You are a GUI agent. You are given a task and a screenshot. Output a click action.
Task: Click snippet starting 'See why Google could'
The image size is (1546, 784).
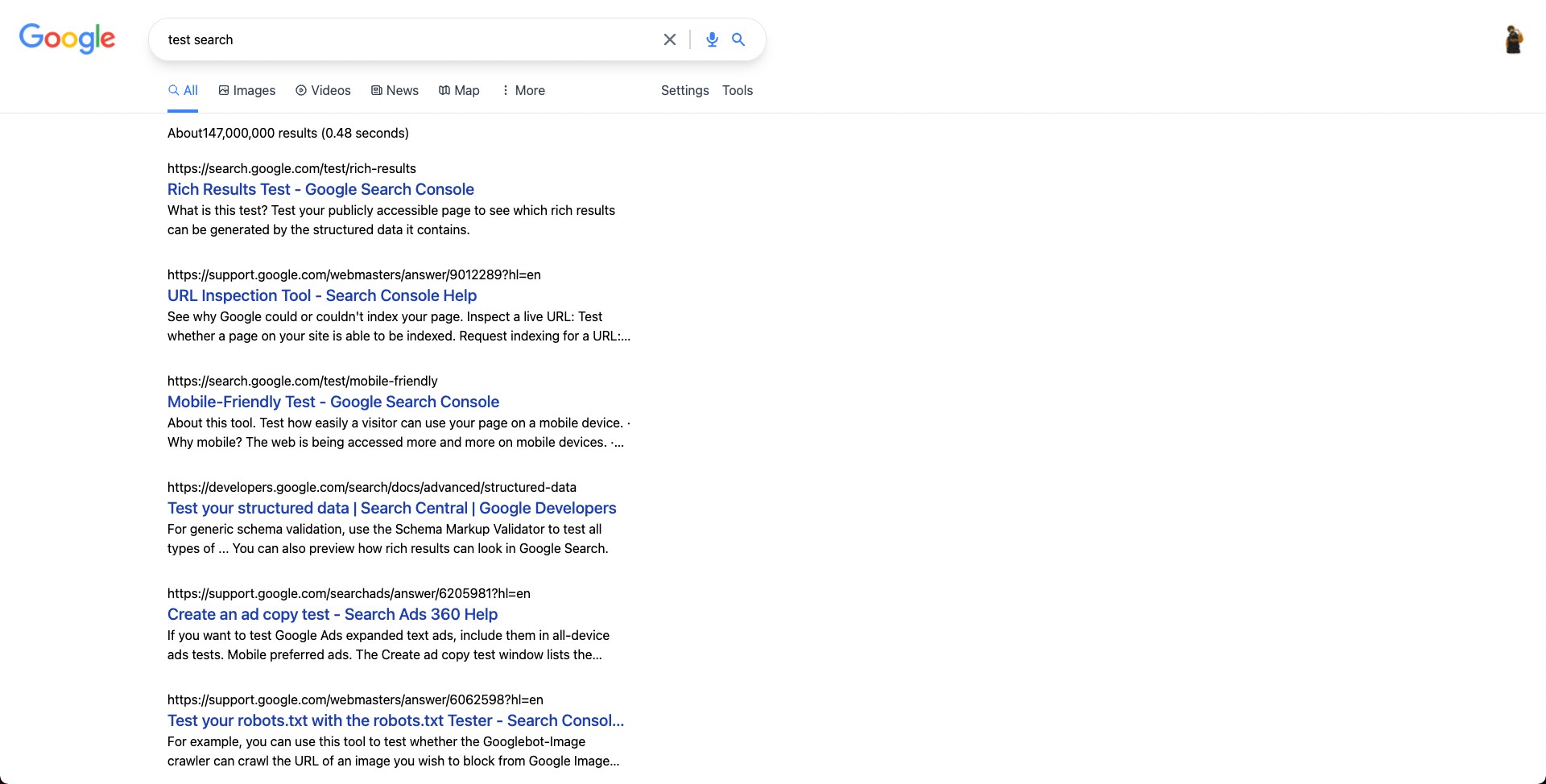click(399, 326)
